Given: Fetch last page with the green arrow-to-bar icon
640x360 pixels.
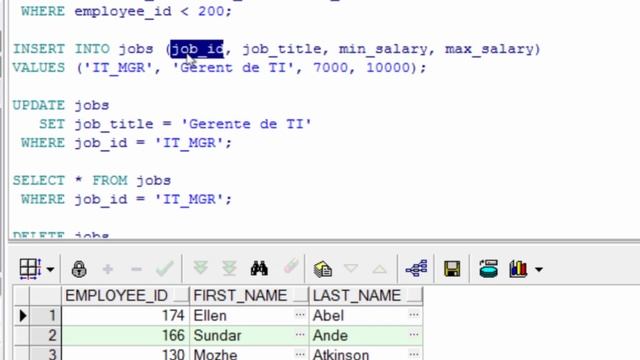Looking at the screenshot, I should point(229,269).
